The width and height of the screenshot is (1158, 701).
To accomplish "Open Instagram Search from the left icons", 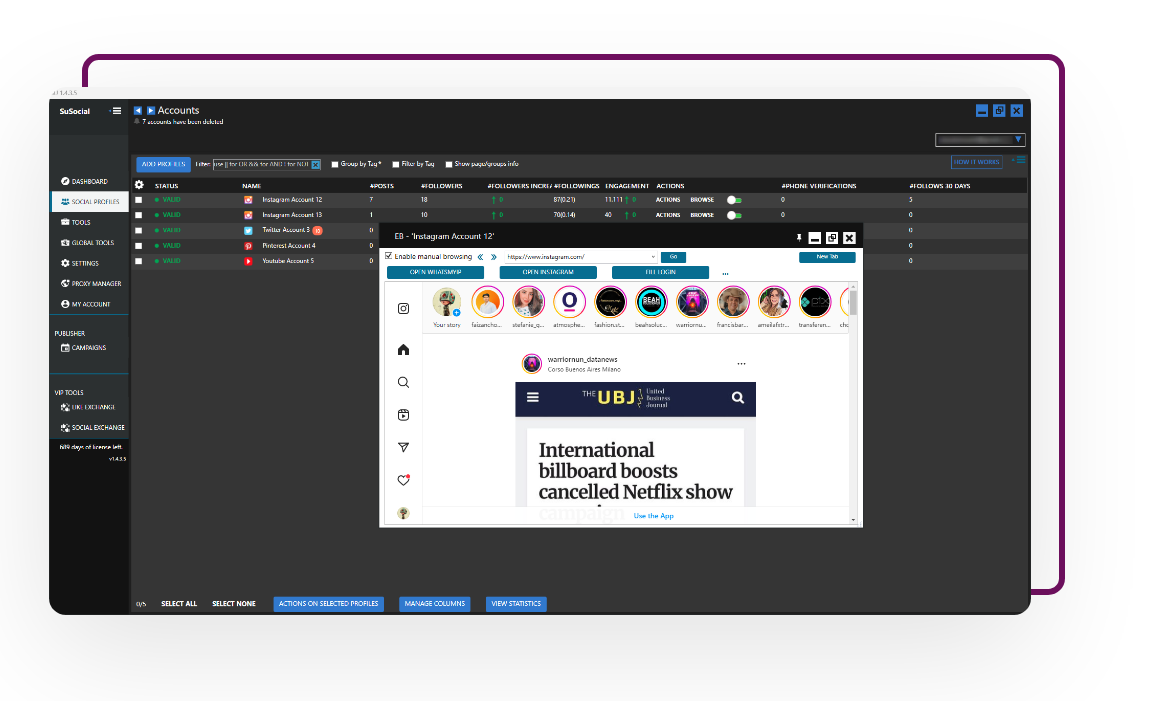I will (403, 382).
